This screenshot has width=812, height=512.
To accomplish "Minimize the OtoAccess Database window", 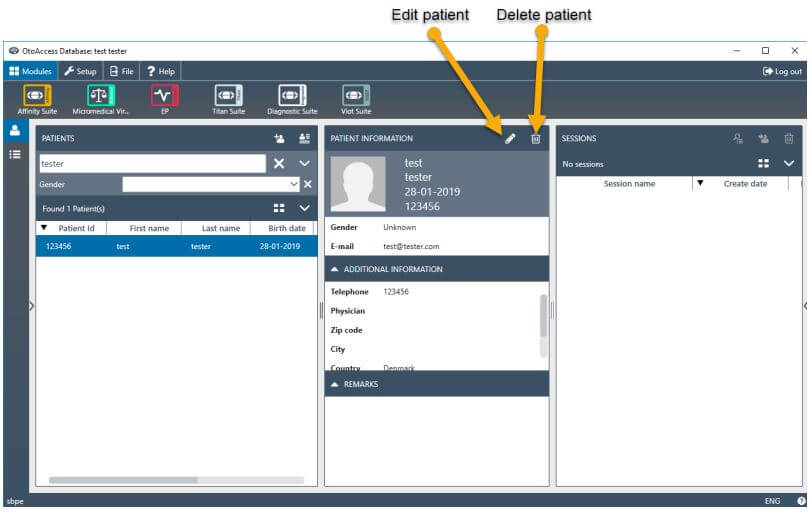I will [737, 51].
